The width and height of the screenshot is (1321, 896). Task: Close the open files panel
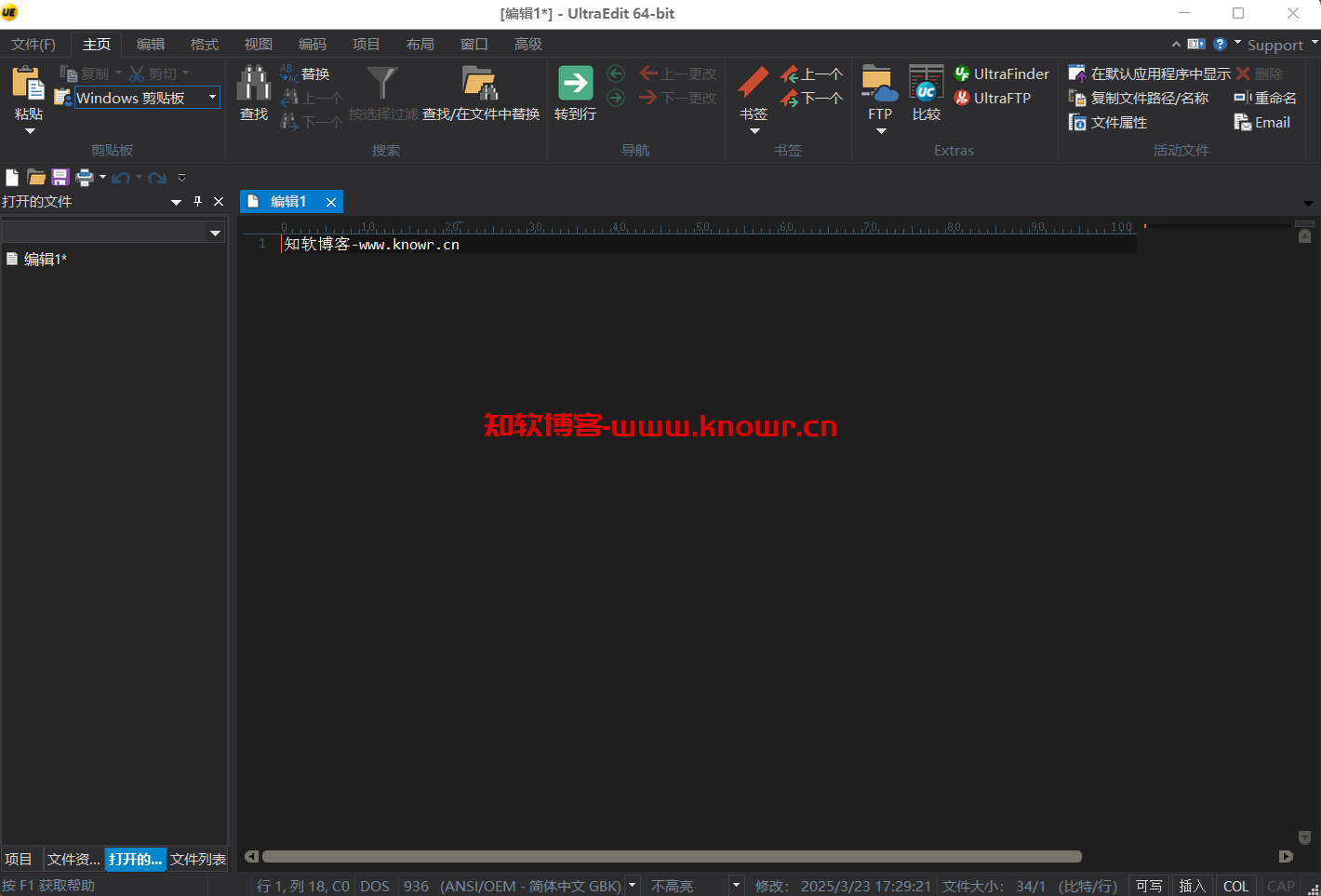219,201
